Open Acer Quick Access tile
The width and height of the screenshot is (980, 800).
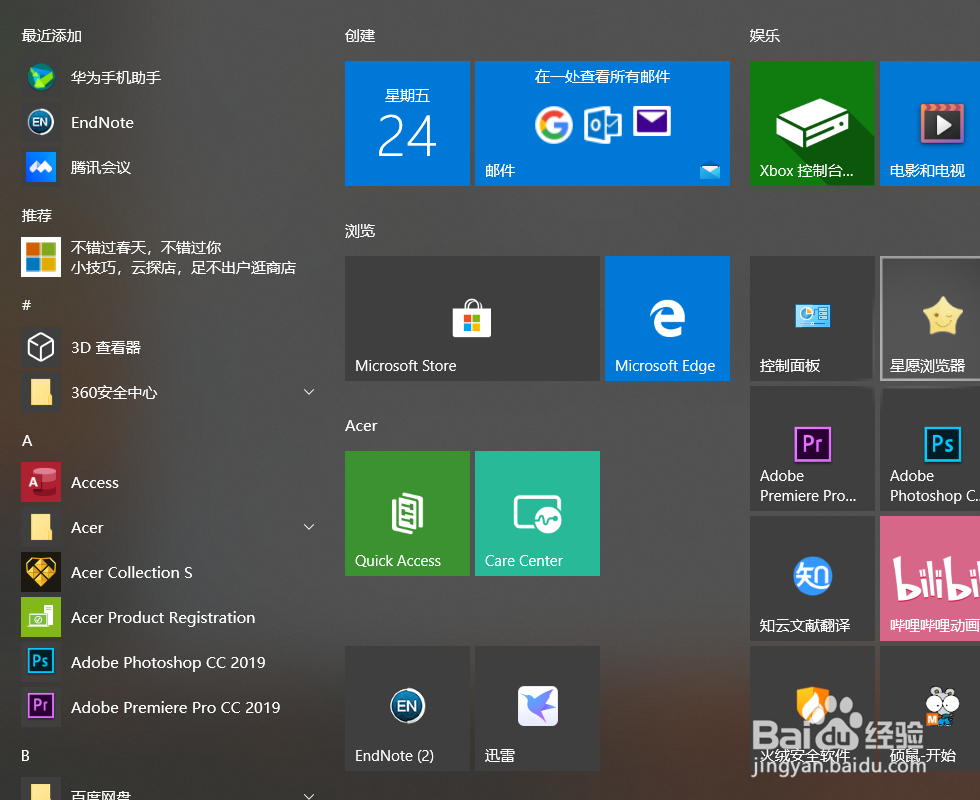pos(408,513)
